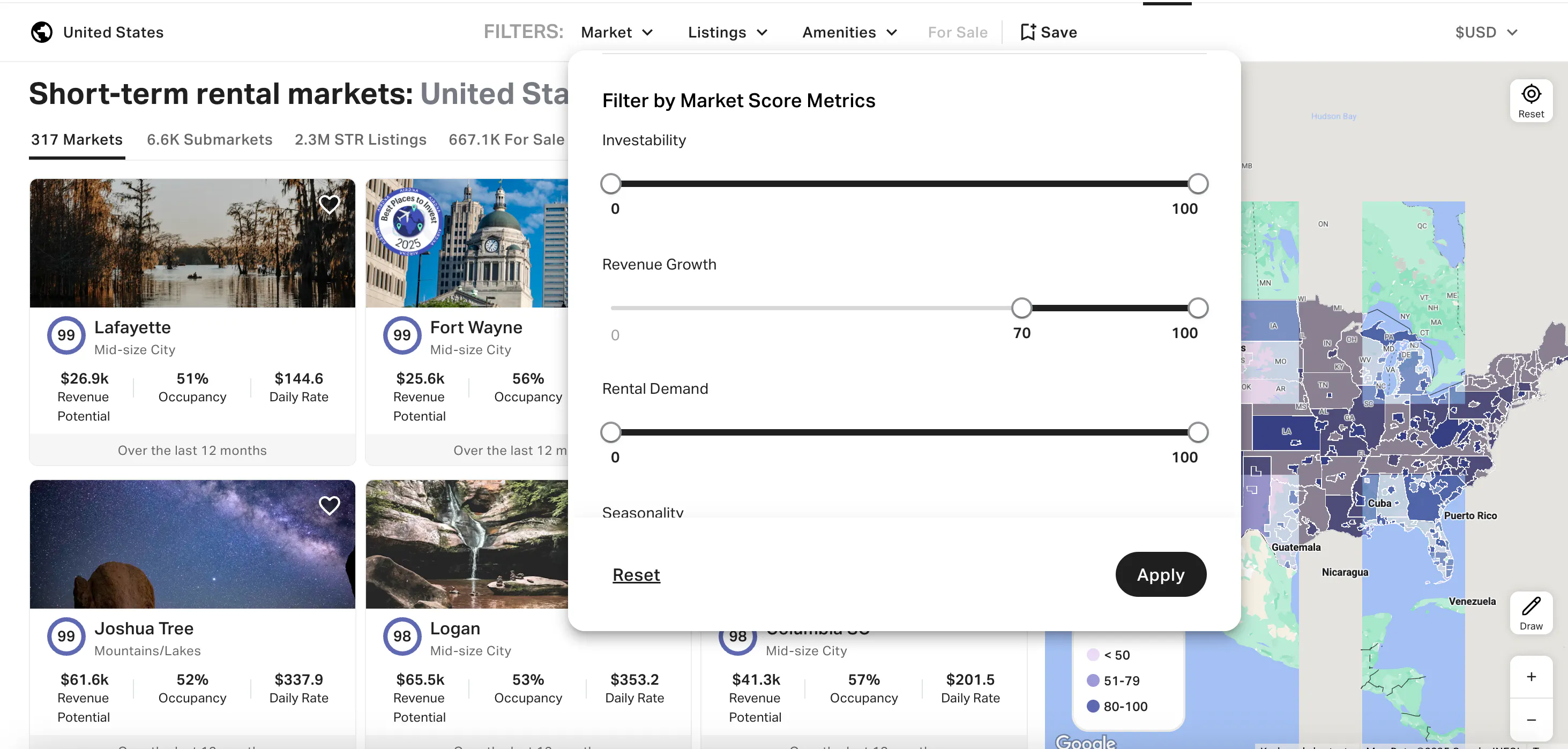Image resolution: width=1568 pixels, height=749 pixels.
Task: Click the 51-79 legend entry
Action: pos(1112,681)
